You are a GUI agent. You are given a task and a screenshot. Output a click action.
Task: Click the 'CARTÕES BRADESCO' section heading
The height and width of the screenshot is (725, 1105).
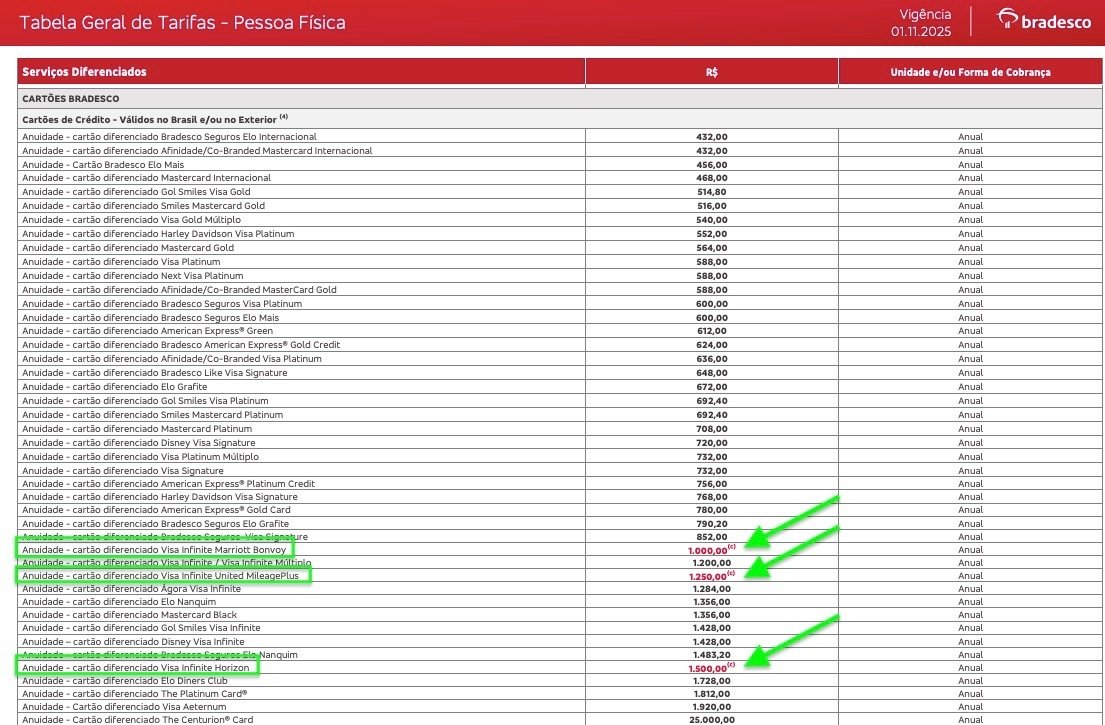(x=71, y=99)
